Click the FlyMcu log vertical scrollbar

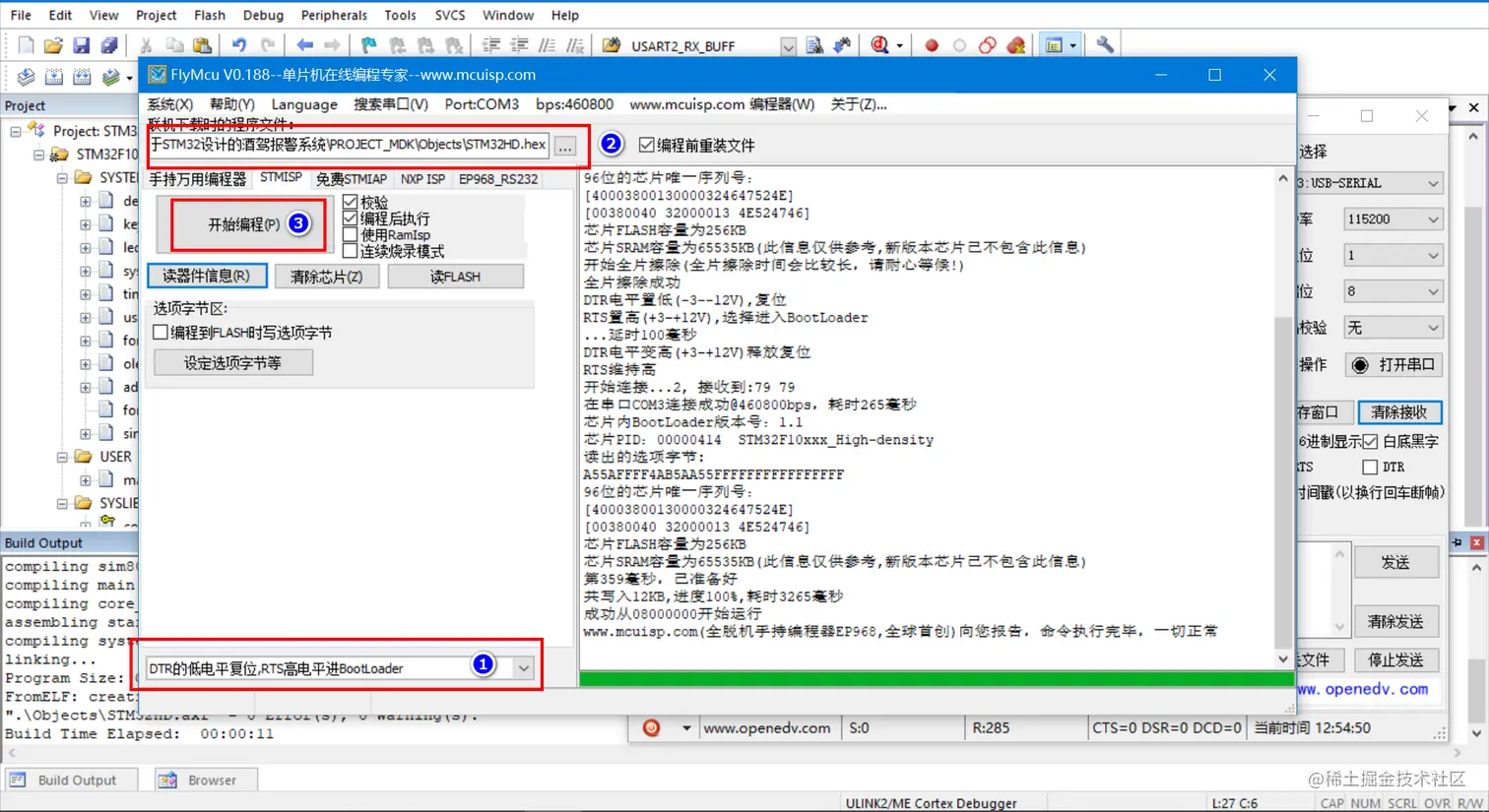point(1282,419)
